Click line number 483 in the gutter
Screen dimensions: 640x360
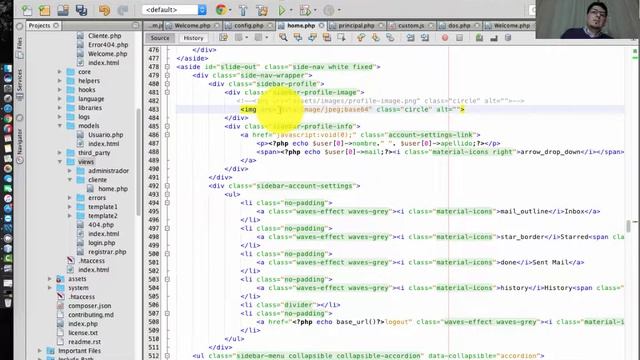click(154, 109)
